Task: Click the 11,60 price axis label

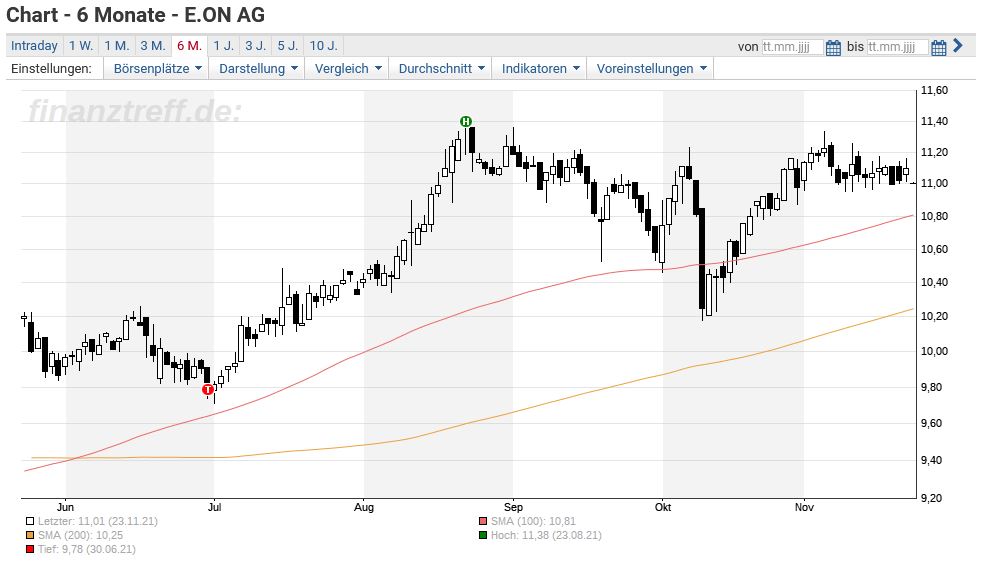Action: coord(934,91)
